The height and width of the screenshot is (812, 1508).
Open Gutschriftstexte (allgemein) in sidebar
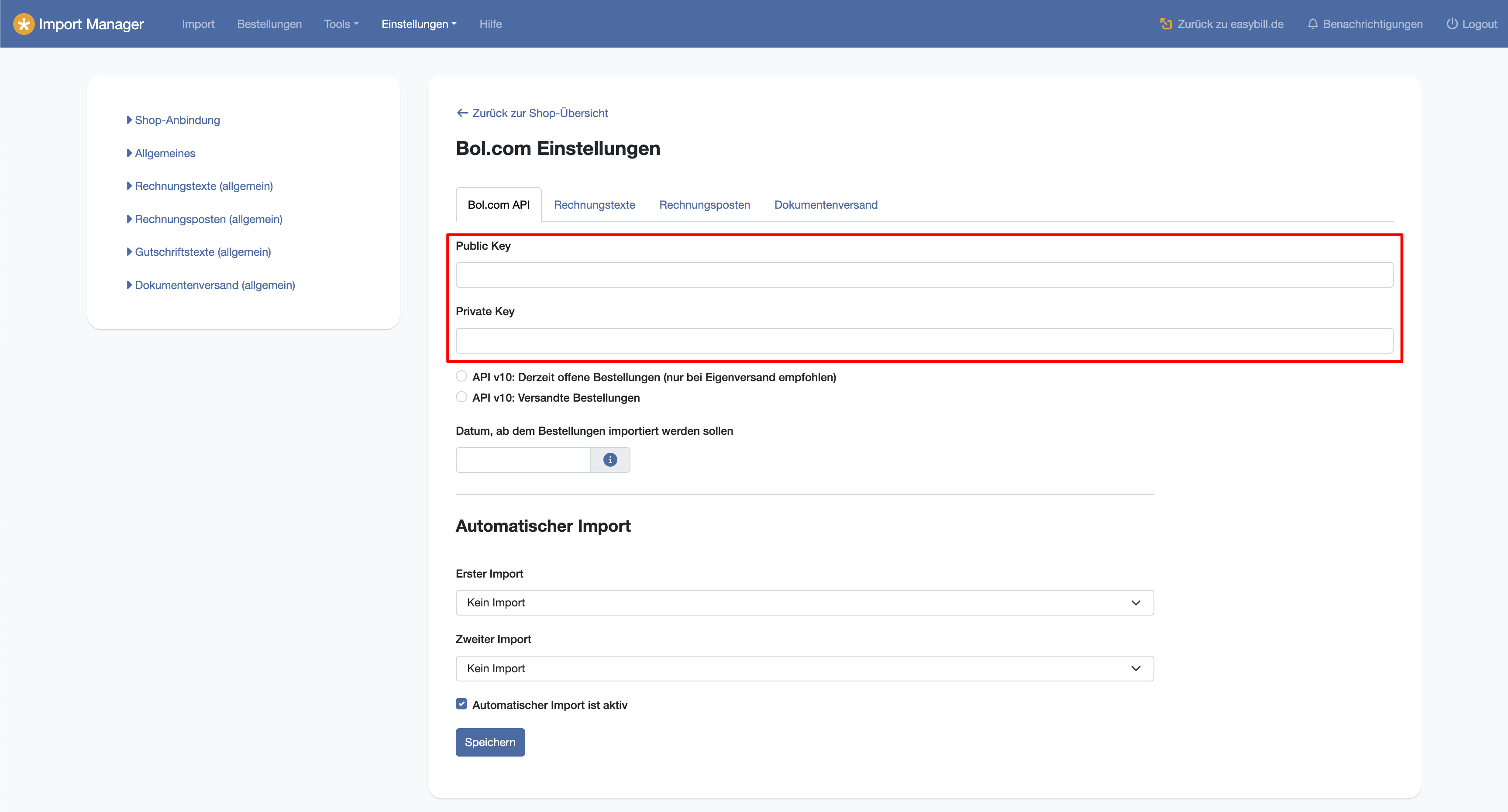point(203,252)
